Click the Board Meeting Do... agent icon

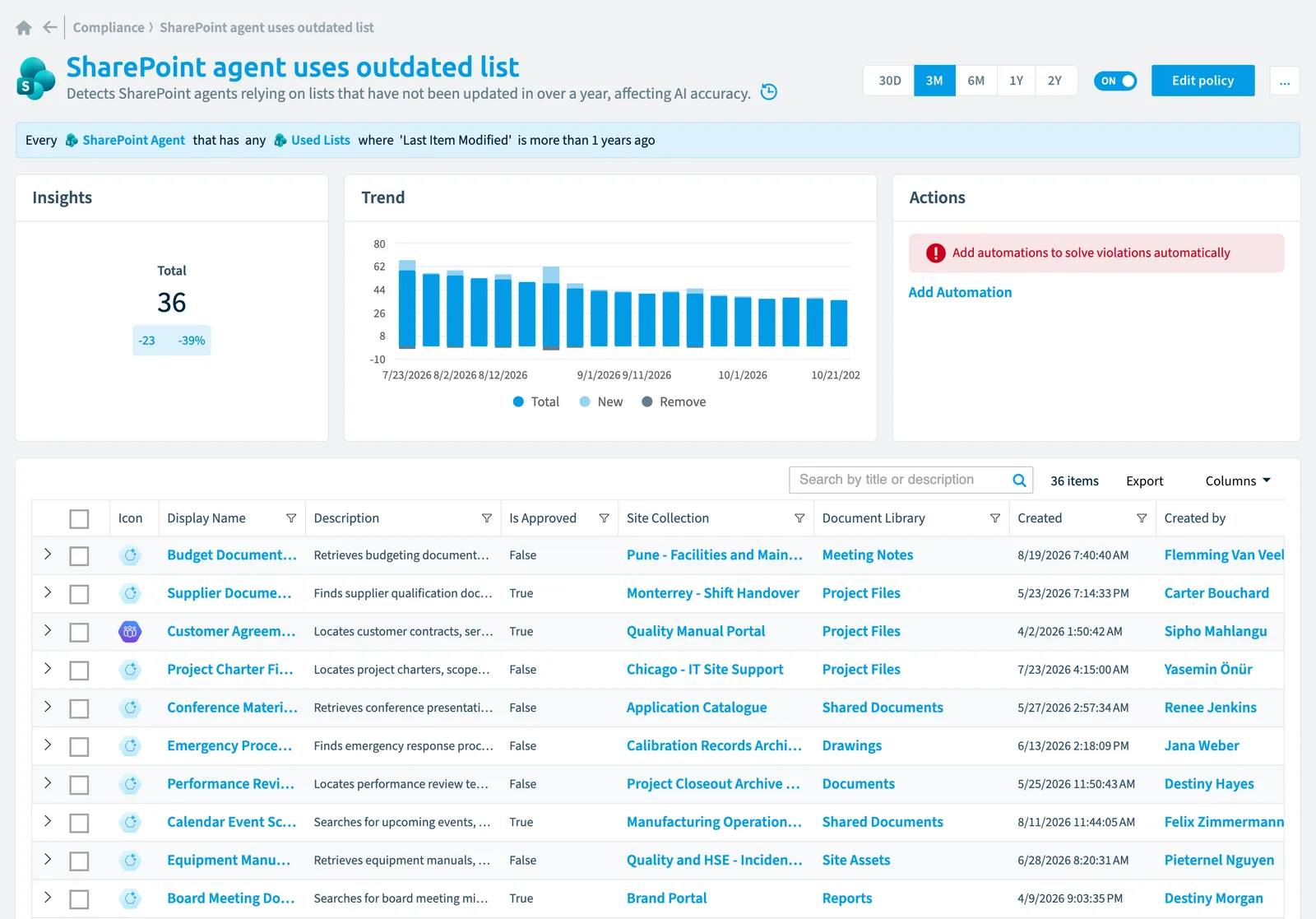coord(130,898)
